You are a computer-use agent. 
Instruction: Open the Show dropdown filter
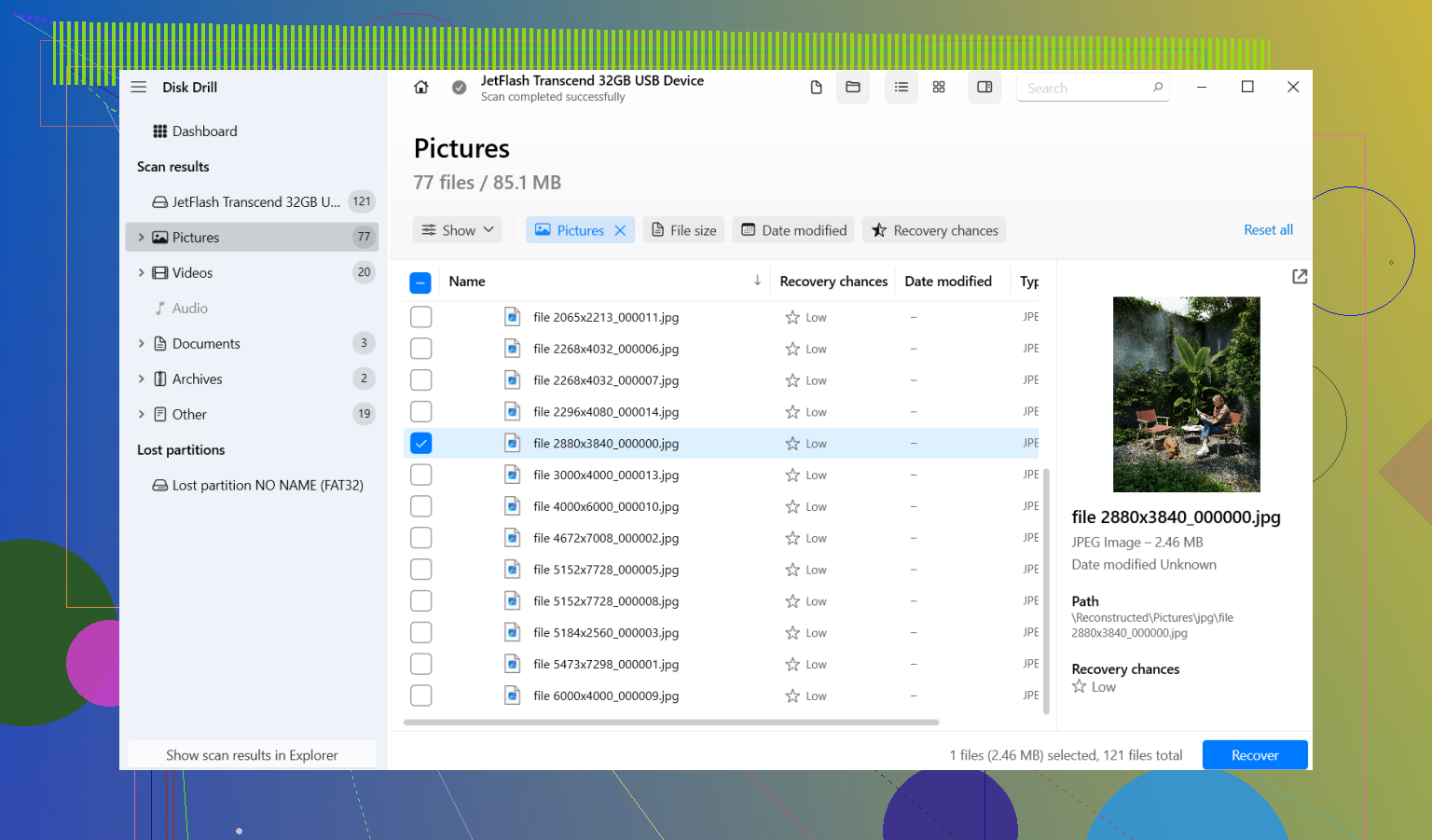pos(458,230)
